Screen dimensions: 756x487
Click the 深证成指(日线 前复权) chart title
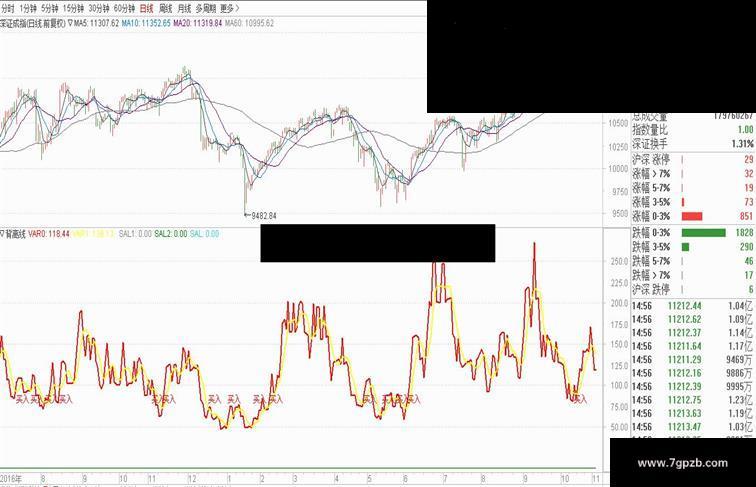point(33,23)
